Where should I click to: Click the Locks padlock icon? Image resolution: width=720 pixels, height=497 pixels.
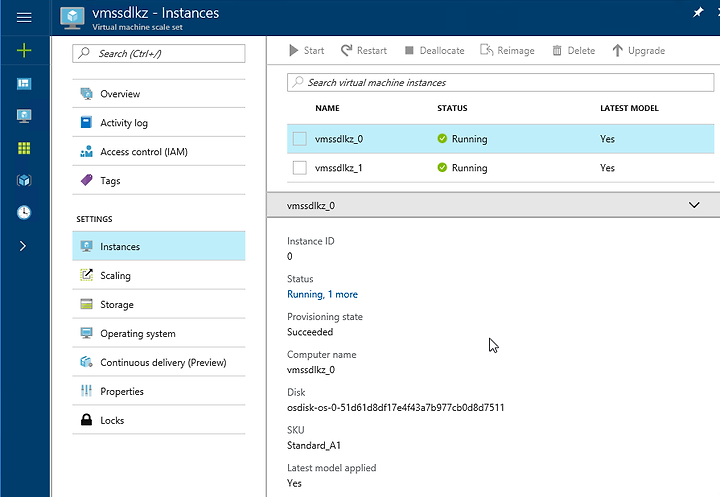coord(86,420)
